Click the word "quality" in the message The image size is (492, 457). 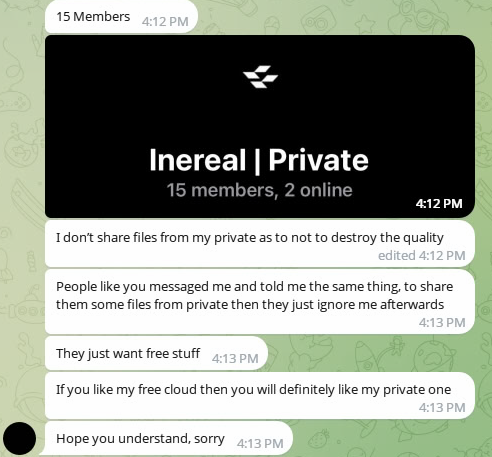(x=423, y=238)
